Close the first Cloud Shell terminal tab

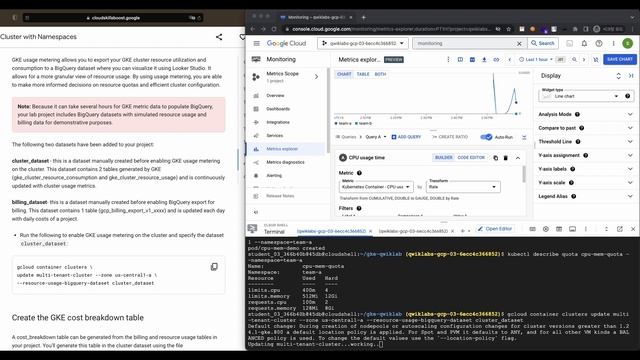click(370, 231)
